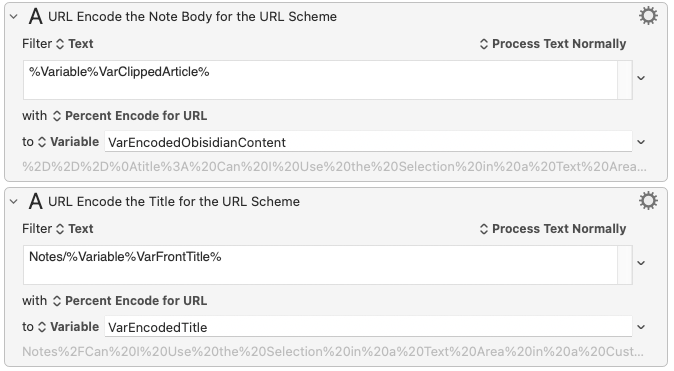This screenshot has width=674, height=371.
Task: Collapse the URL Encode Title action
Action: pos(14,202)
